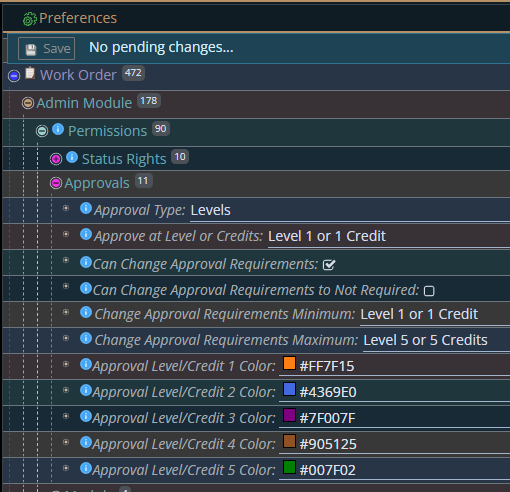Enable Can Change Approval Requirements to Not Required
This screenshot has height=492, width=510.
(429, 291)
